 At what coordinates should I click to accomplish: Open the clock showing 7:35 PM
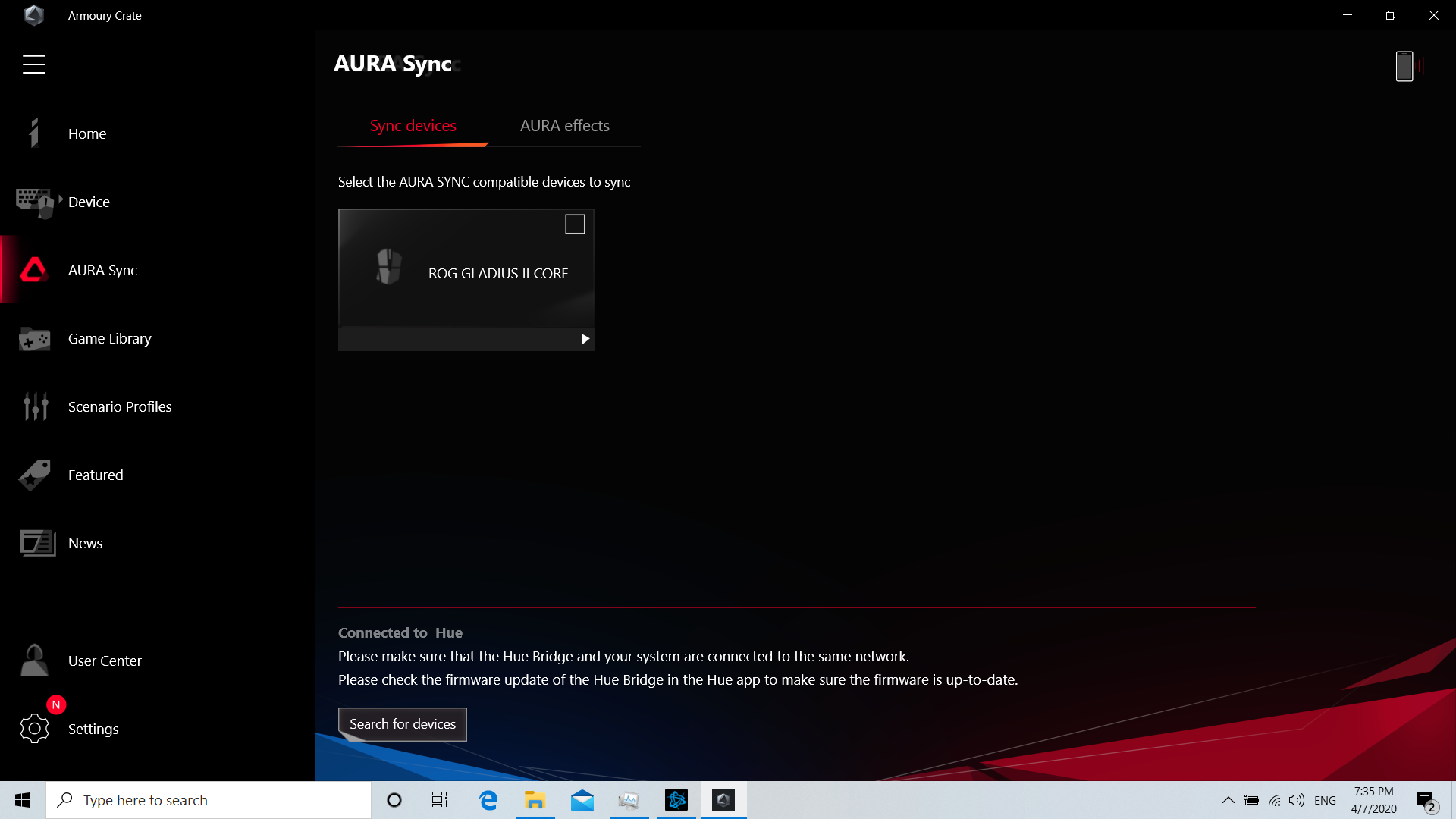[x=1373, y=800]
